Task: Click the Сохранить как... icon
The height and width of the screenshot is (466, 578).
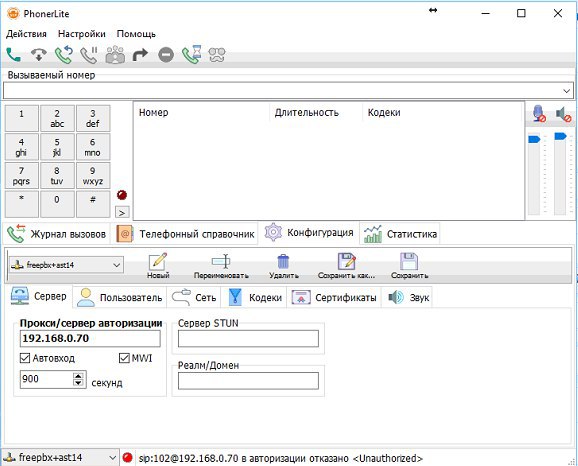Action: (347, 266)
